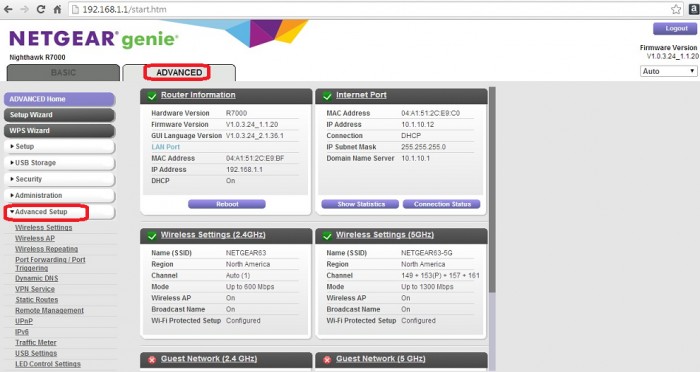Click the NETGEAR genie logo
Viewport: 700px width, 372px height.
93,39
